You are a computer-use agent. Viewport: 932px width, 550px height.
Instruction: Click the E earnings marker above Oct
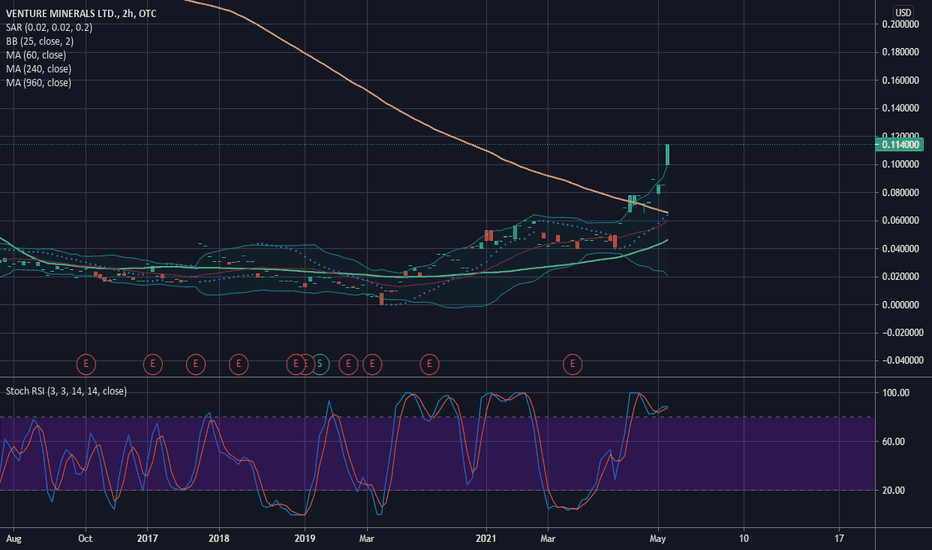coord(86,364)
